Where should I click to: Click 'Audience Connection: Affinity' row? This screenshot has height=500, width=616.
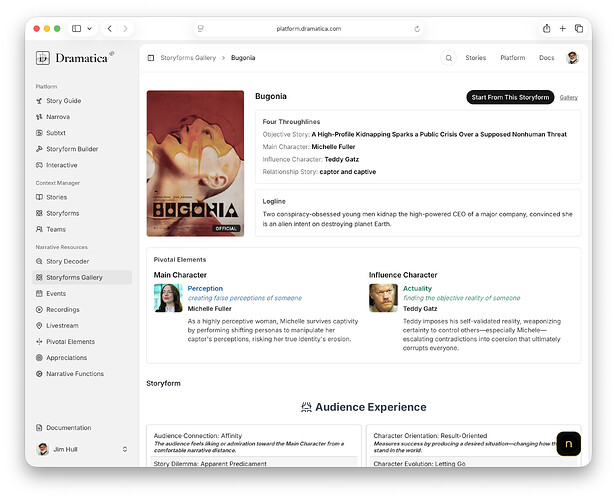tap(253, 443)
